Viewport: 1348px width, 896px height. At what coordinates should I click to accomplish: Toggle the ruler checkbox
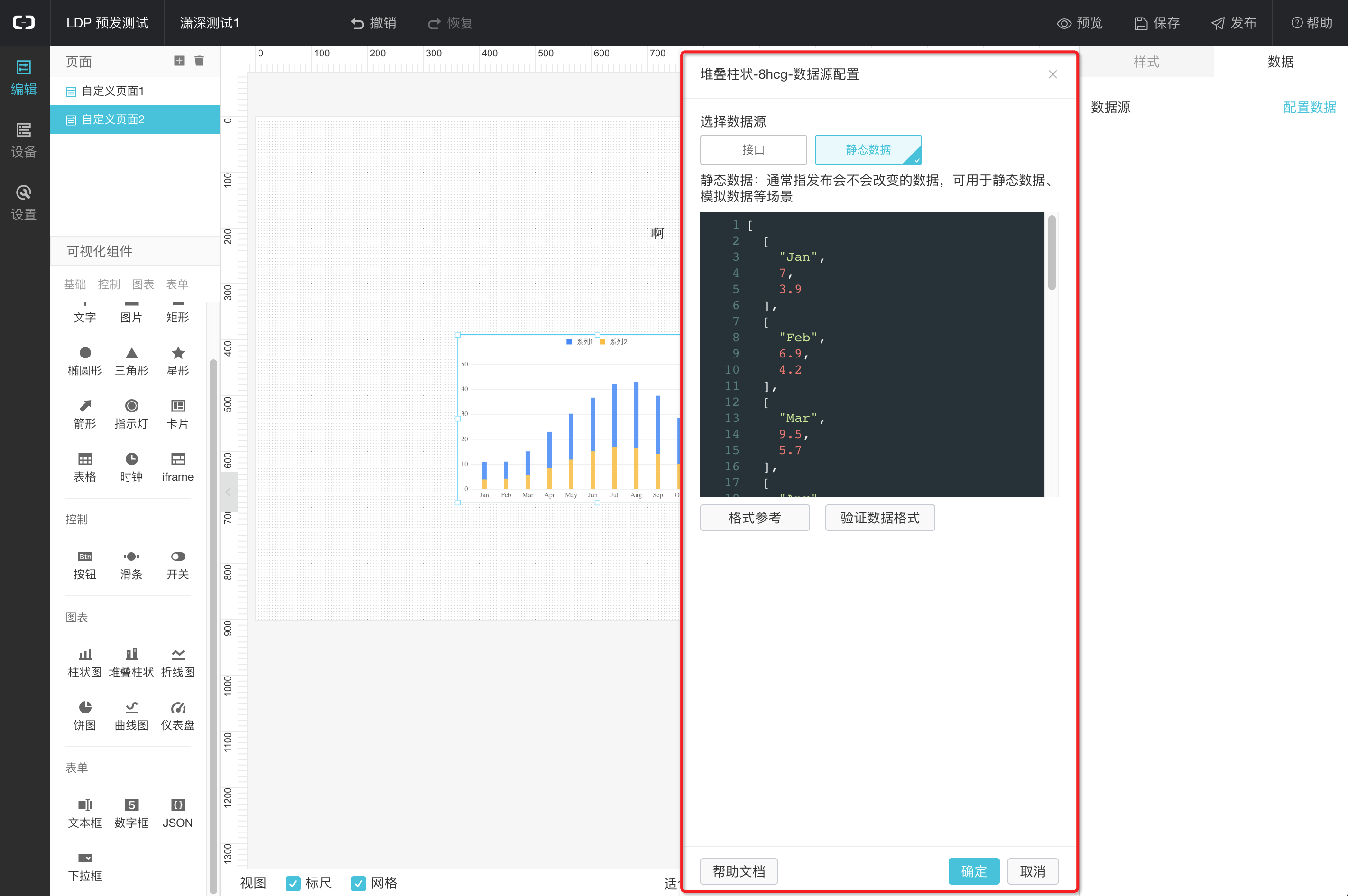click(x=293, y=883)
